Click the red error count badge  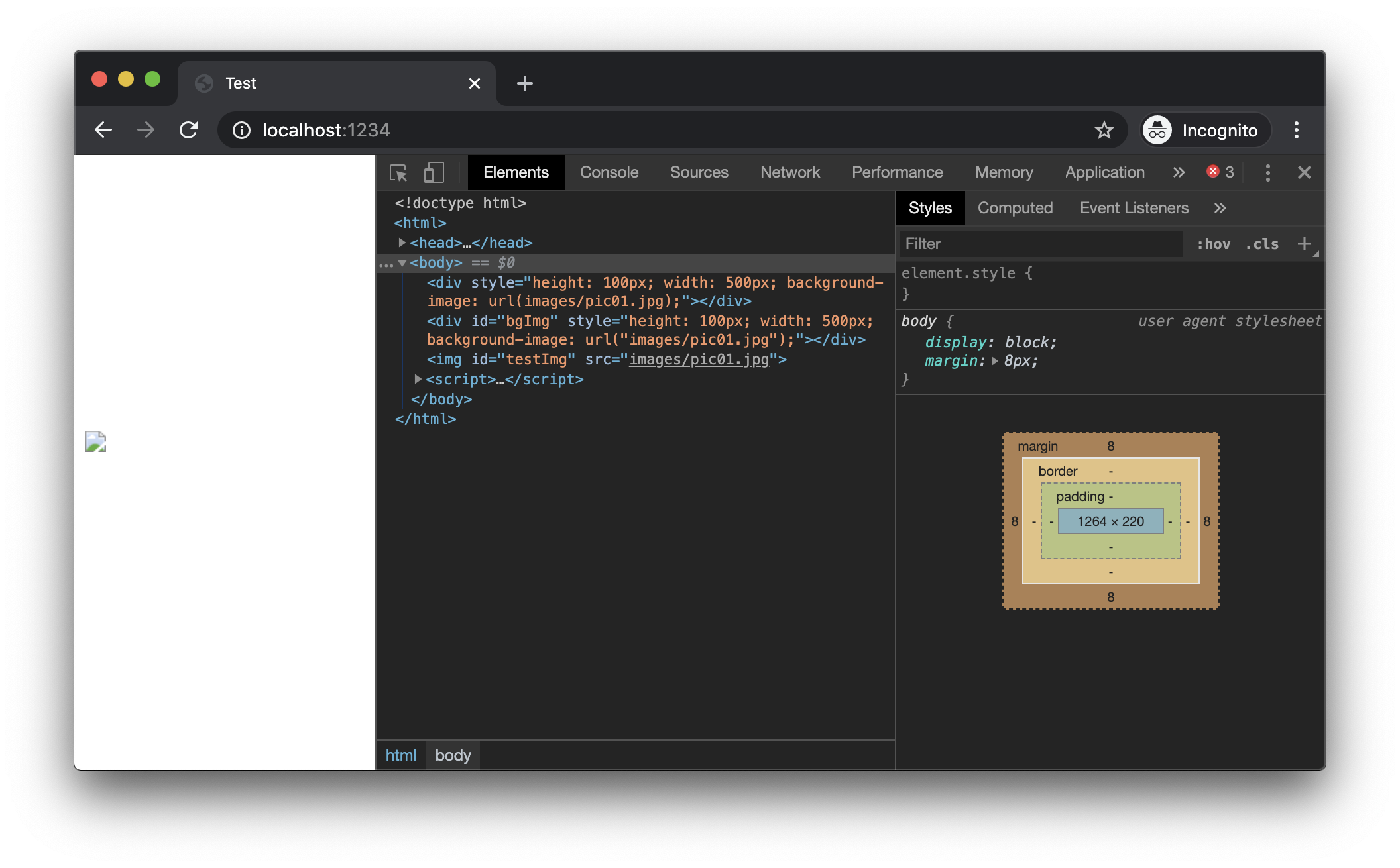[1220, 172]
